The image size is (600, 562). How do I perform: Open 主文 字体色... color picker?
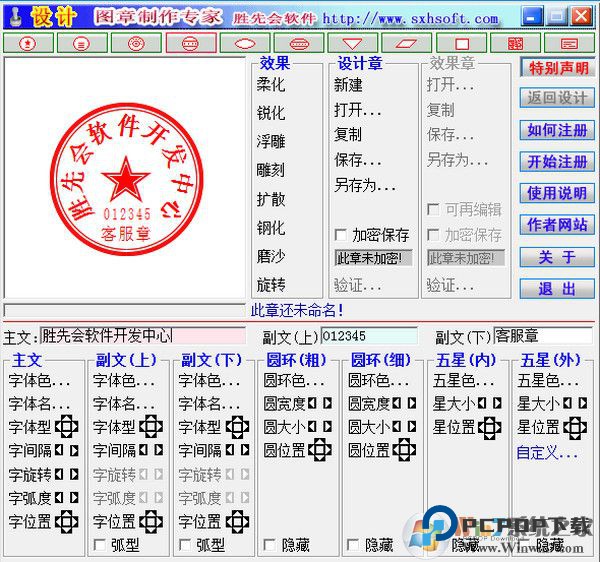[39, 380]
